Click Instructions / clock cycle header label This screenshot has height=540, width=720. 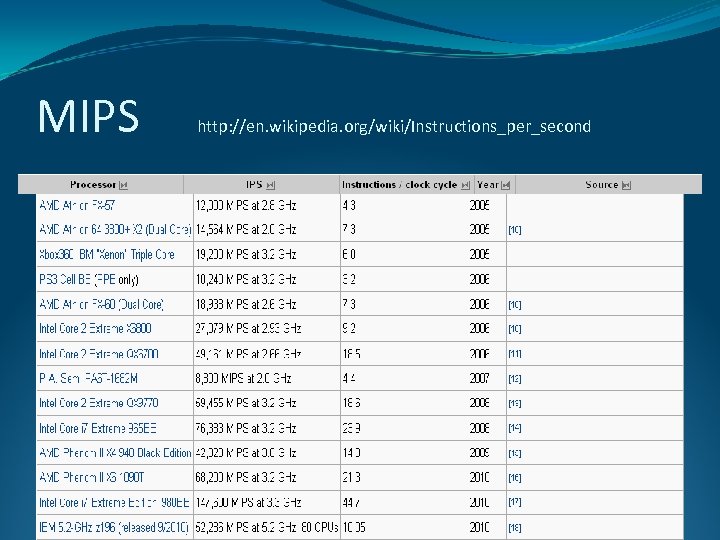pyautogui.click(x=399, y=185)
